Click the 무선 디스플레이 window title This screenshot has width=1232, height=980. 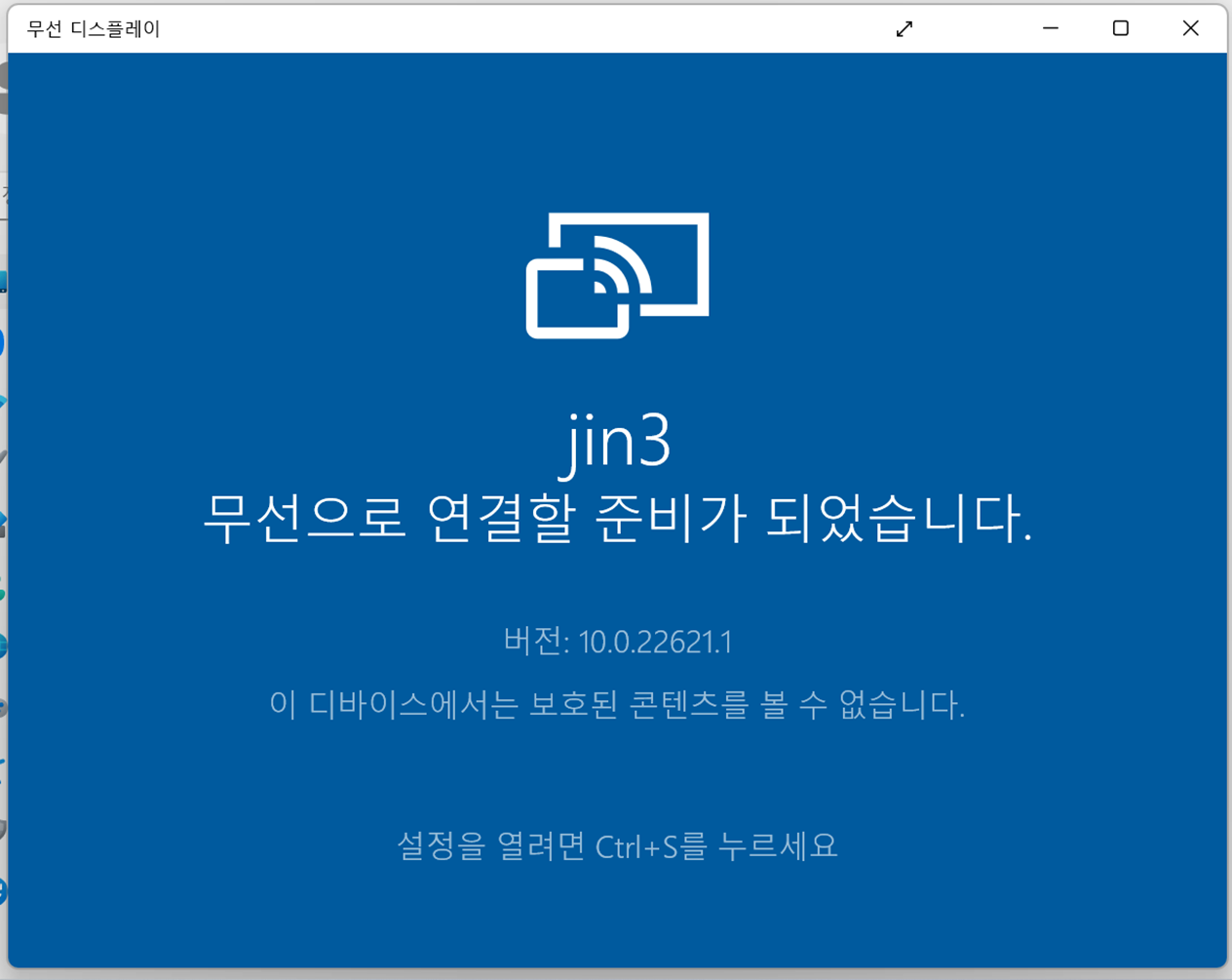(94, 29)
